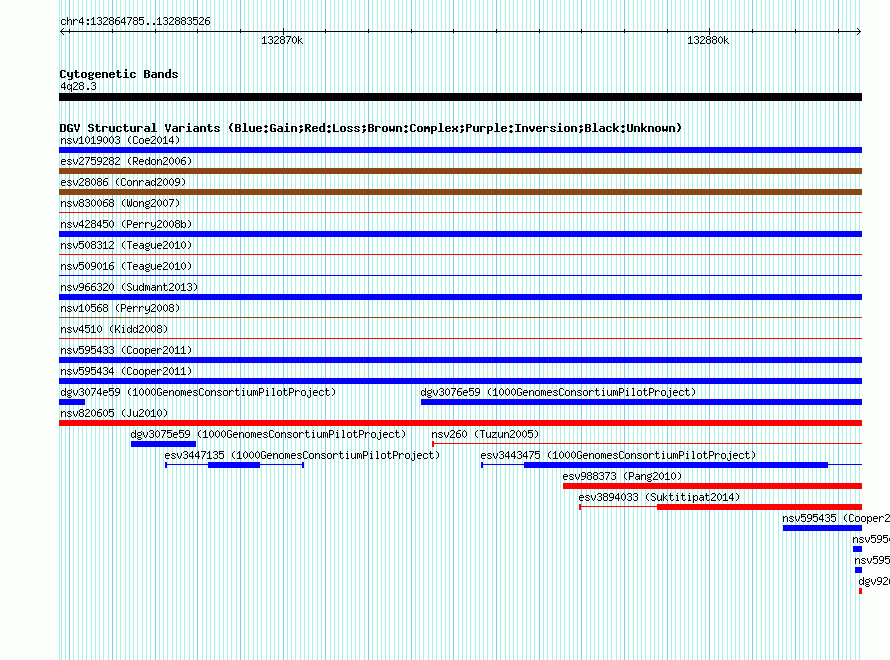The width and height of the screenshot is (890, 660).
Task: Open the nsv595435 Cooper label
Action: click(x=836, y=518)
